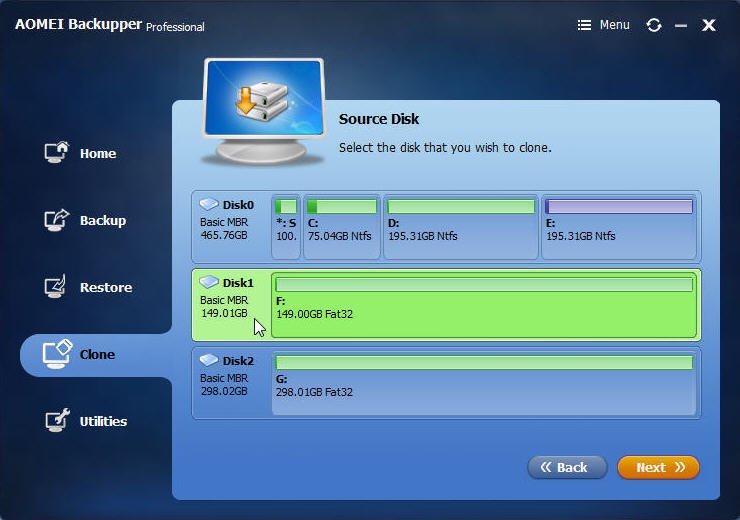Viewport: 740px width, 520px height.
Task: Click the G: partition usage bar
Action: (x=484, y=362)
